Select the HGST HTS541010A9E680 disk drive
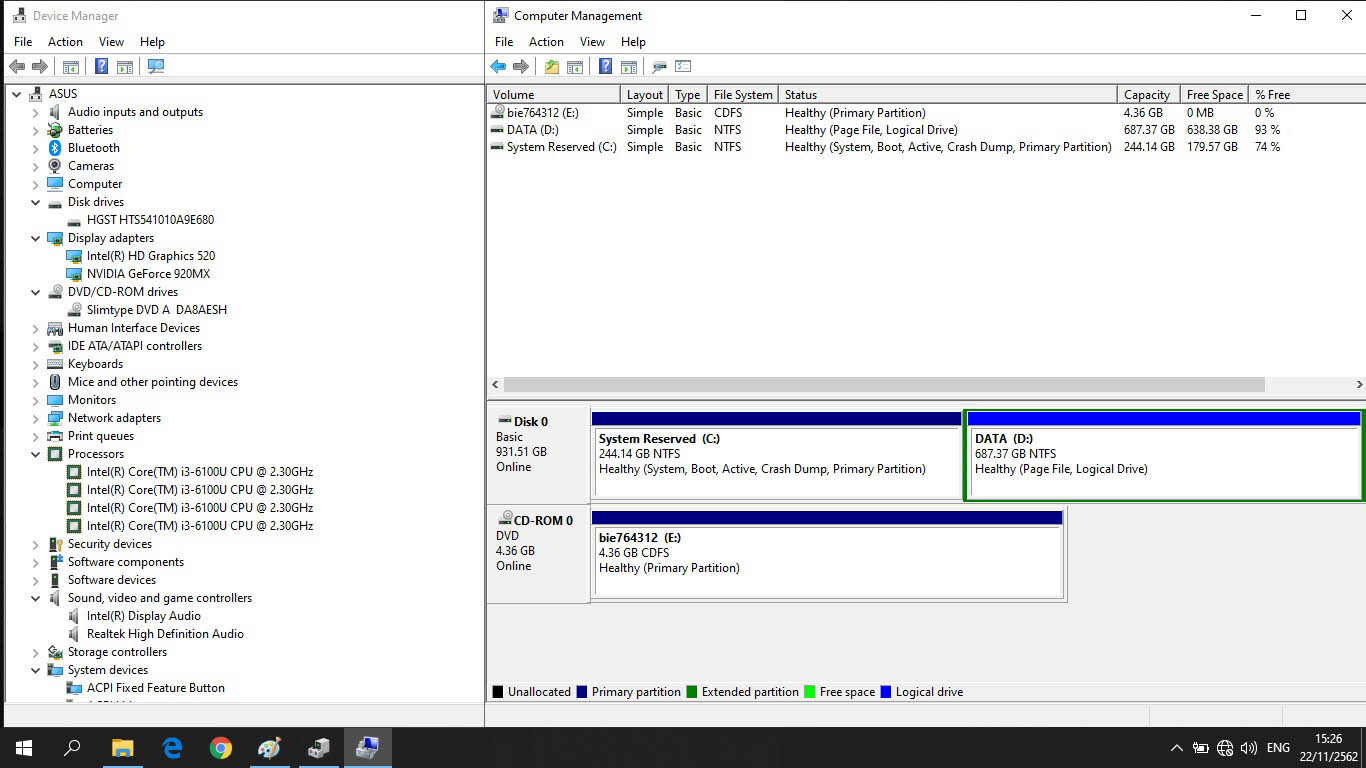1366x768 pixels. tap(150, 220)
